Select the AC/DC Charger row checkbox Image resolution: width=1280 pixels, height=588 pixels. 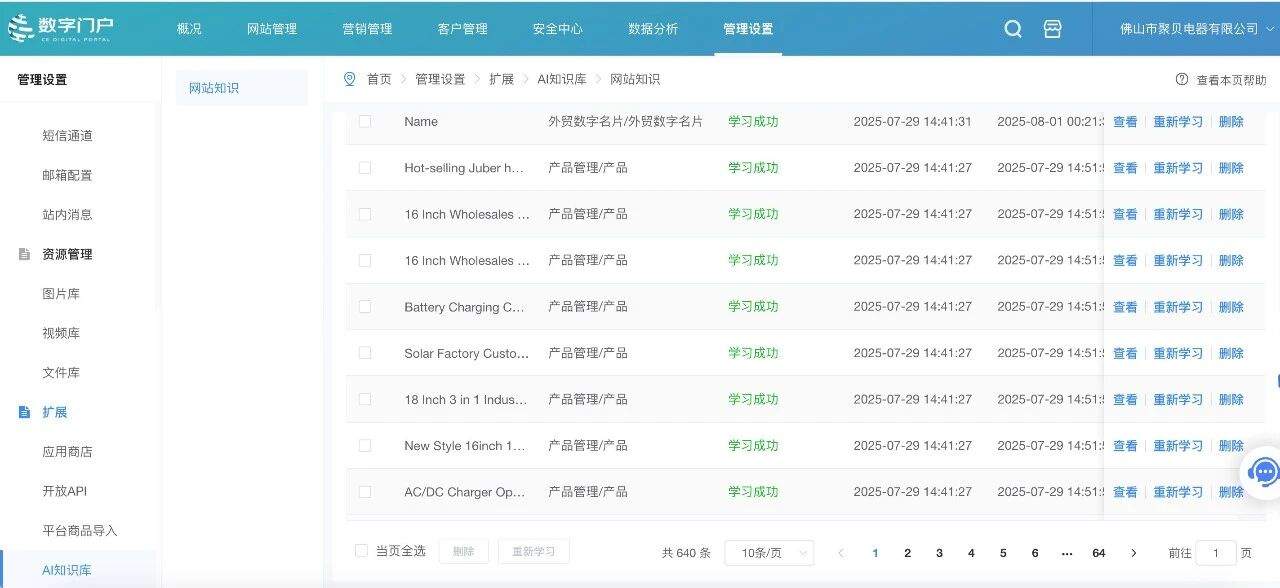[365, 491]
